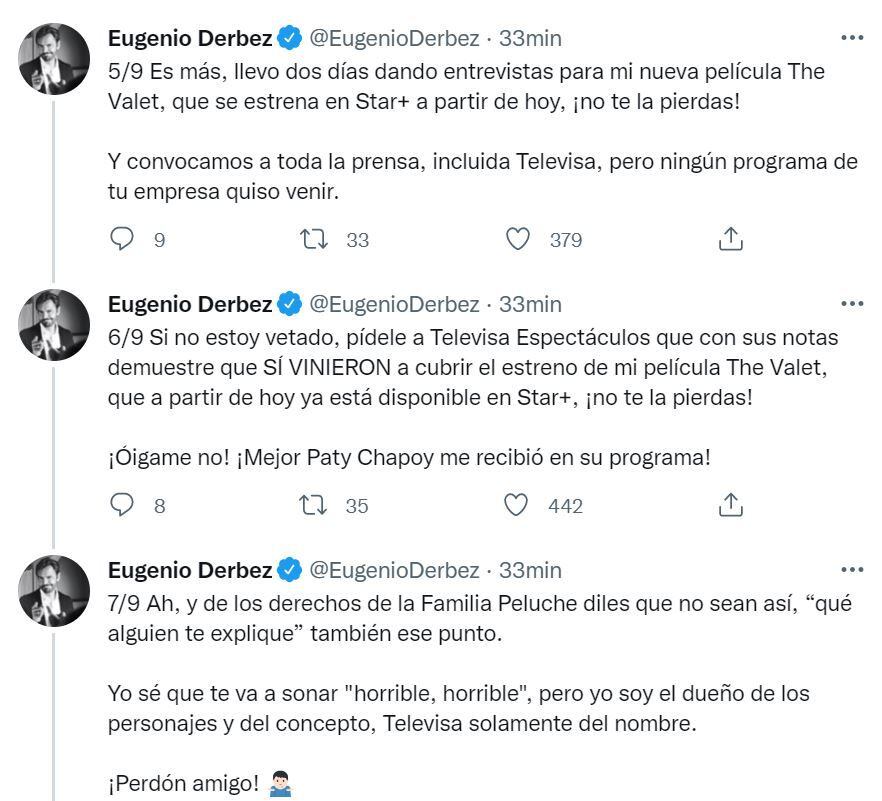This screenshot has height=801, width=882.
Task: Click @EugenioDerbez handle on the 6/9 tweet
Action: (394, 303)
